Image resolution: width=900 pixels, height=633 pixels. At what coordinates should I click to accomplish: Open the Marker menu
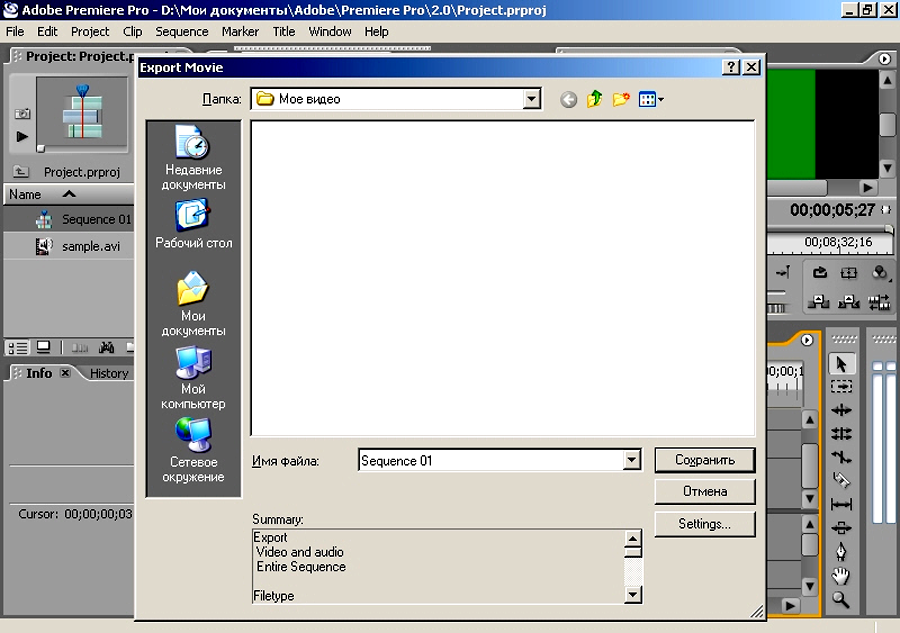coord(240,32)
